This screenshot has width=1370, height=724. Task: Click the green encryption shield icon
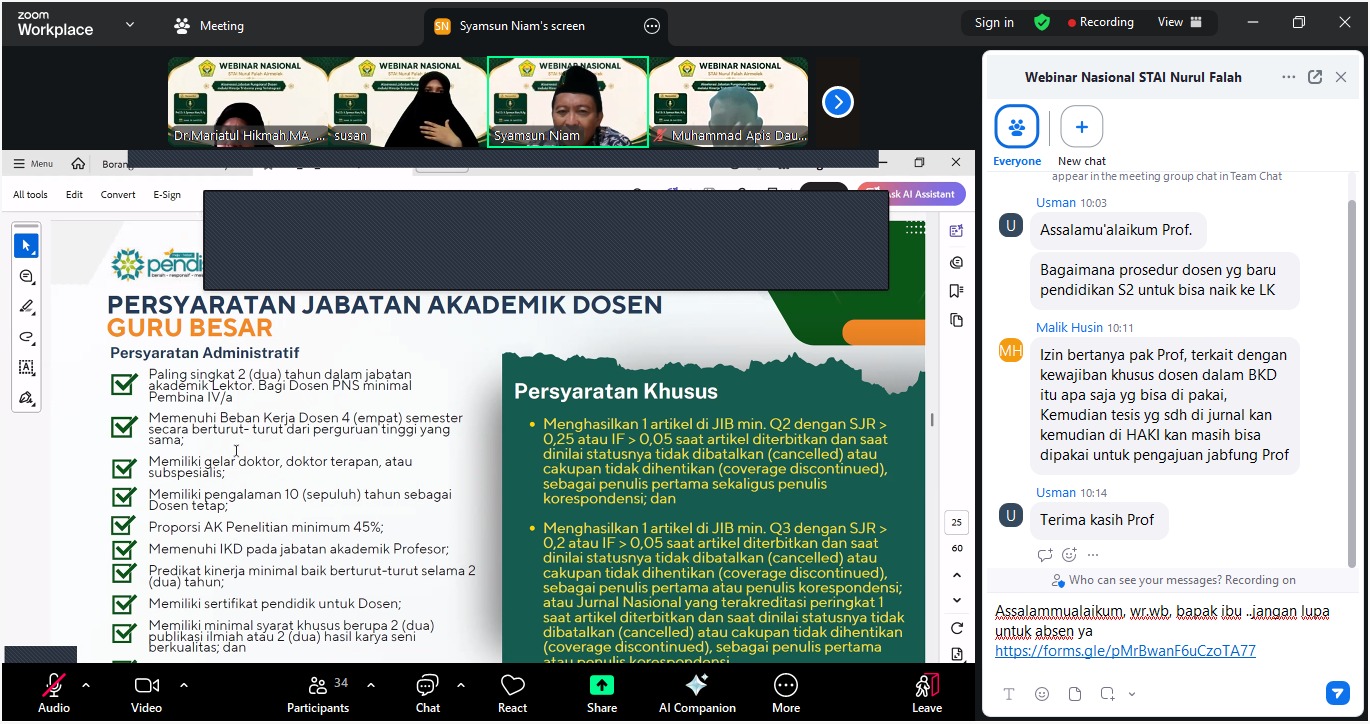point(1042,22)
